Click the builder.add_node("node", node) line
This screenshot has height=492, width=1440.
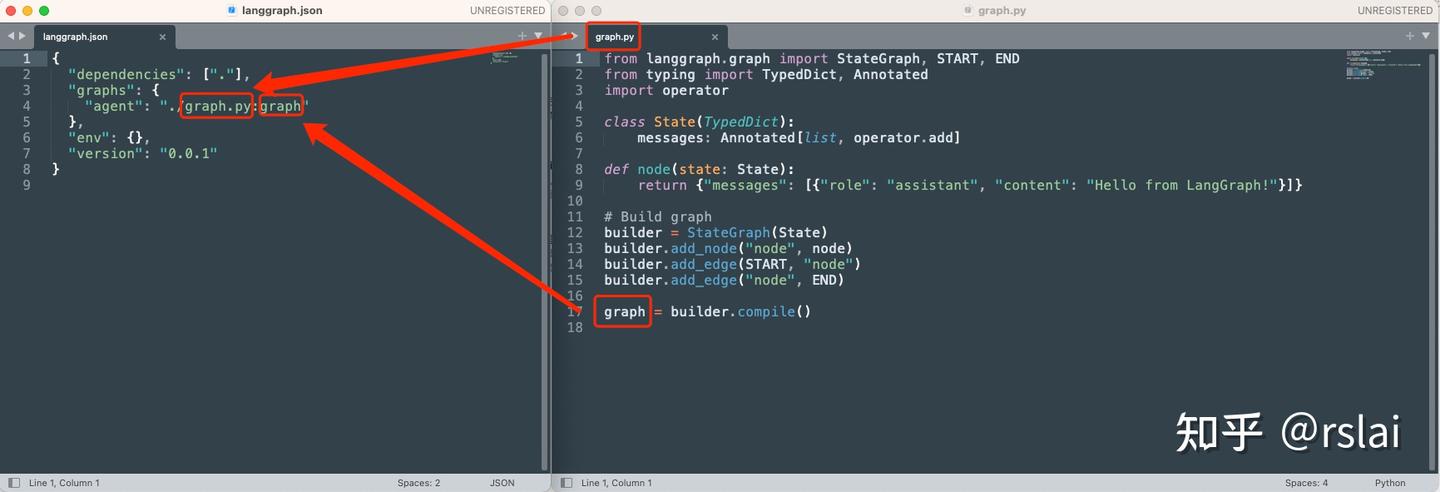[728, 248]
